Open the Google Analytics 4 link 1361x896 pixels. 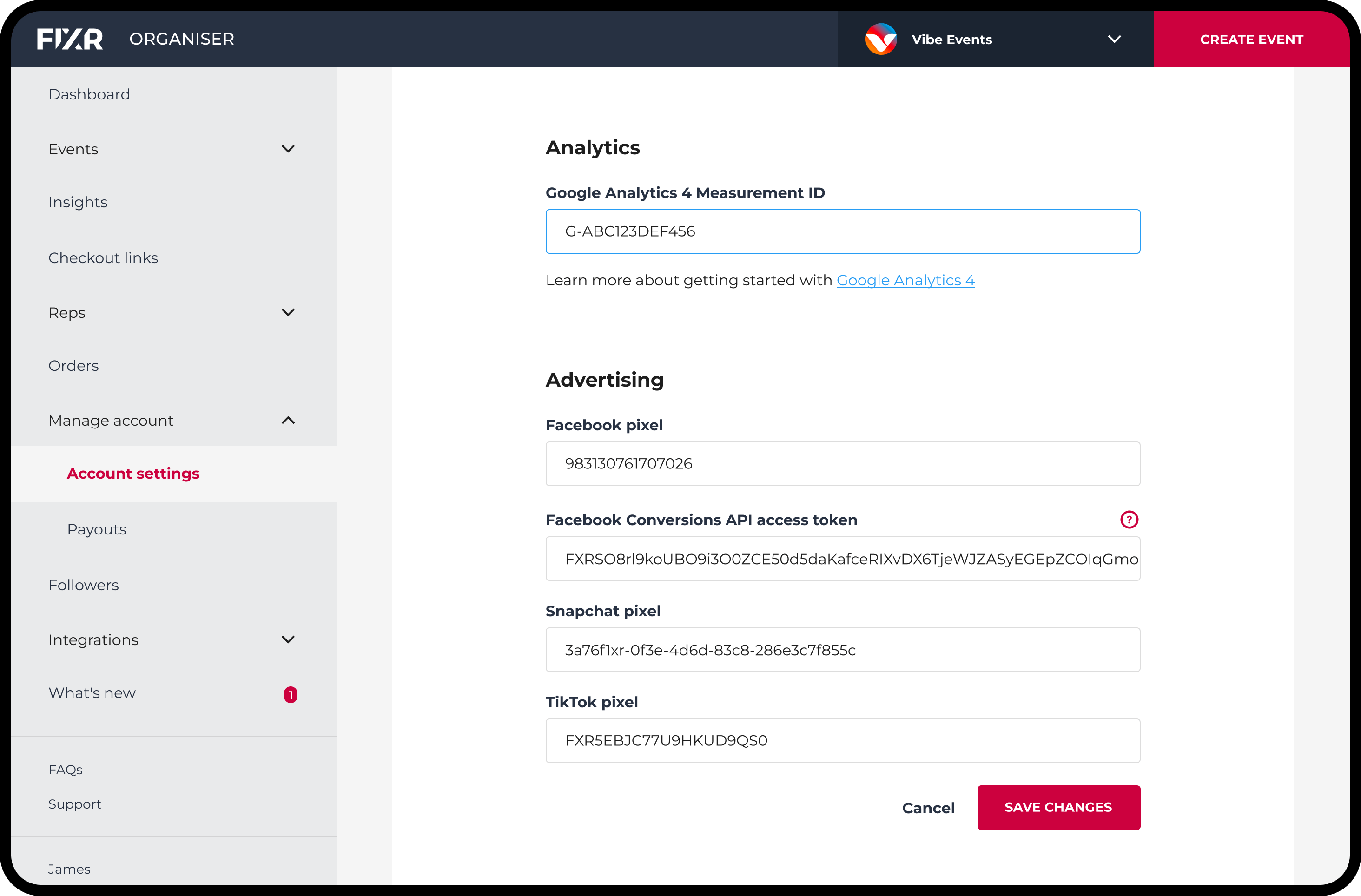coord(905,280)
